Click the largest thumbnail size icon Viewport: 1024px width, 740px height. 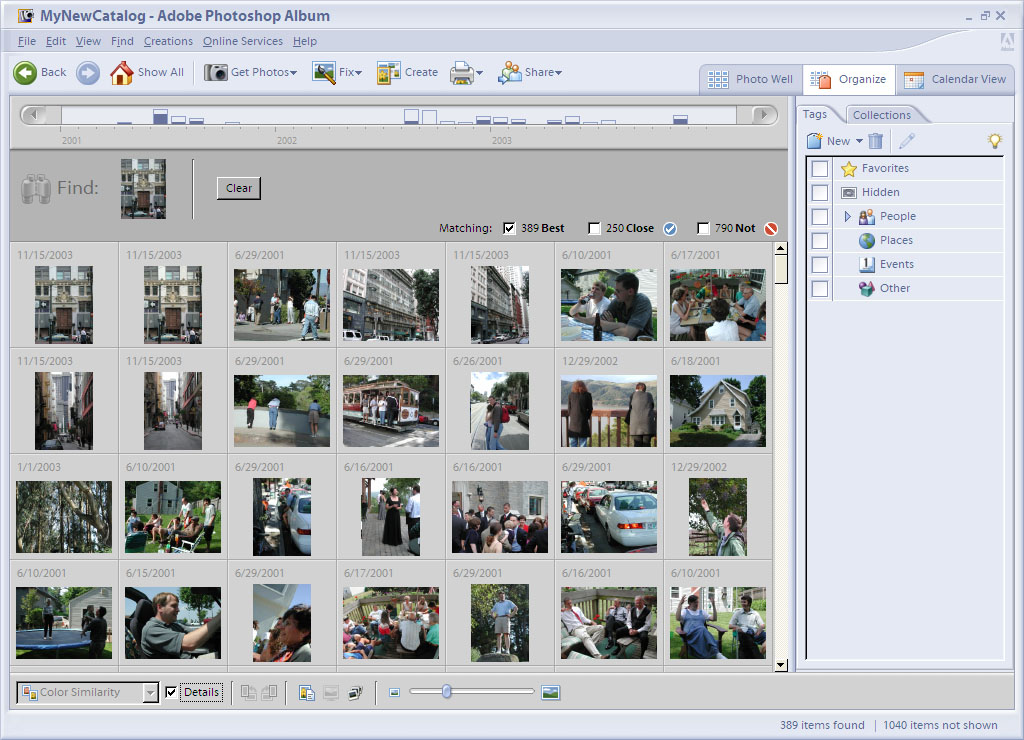[550, 692]
